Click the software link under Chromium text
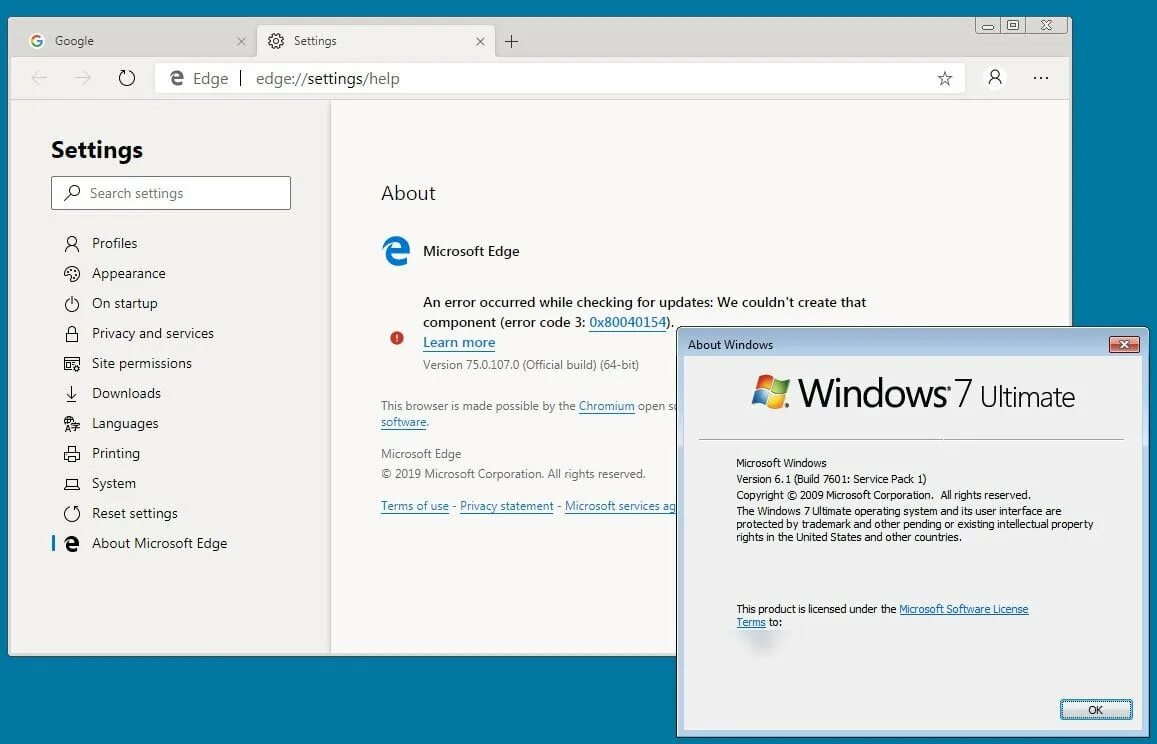This screenshot has height=744, width=1157. click(404, 422)
